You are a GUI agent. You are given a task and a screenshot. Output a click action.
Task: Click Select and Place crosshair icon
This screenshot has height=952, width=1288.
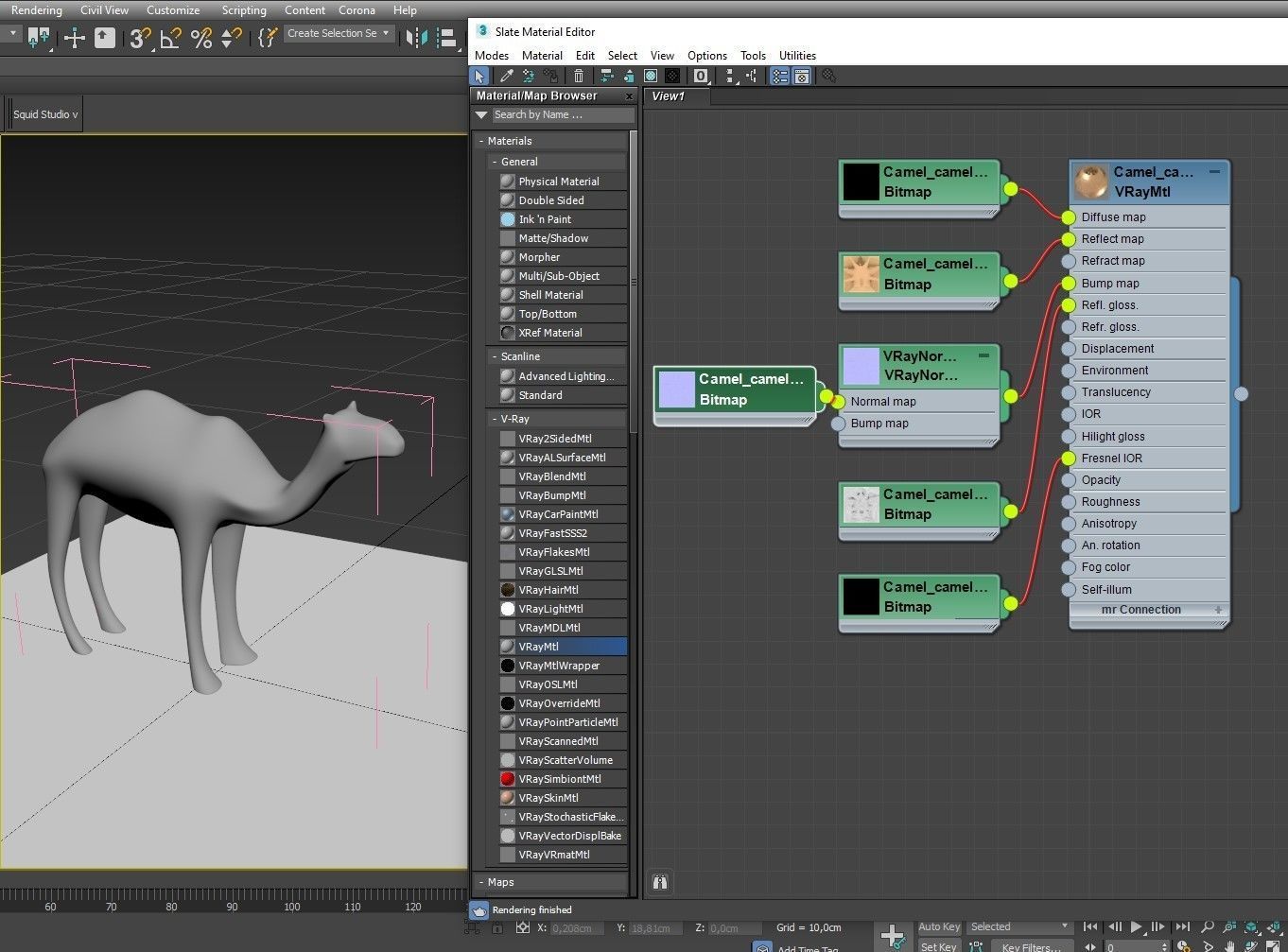(x=74, y=38)
